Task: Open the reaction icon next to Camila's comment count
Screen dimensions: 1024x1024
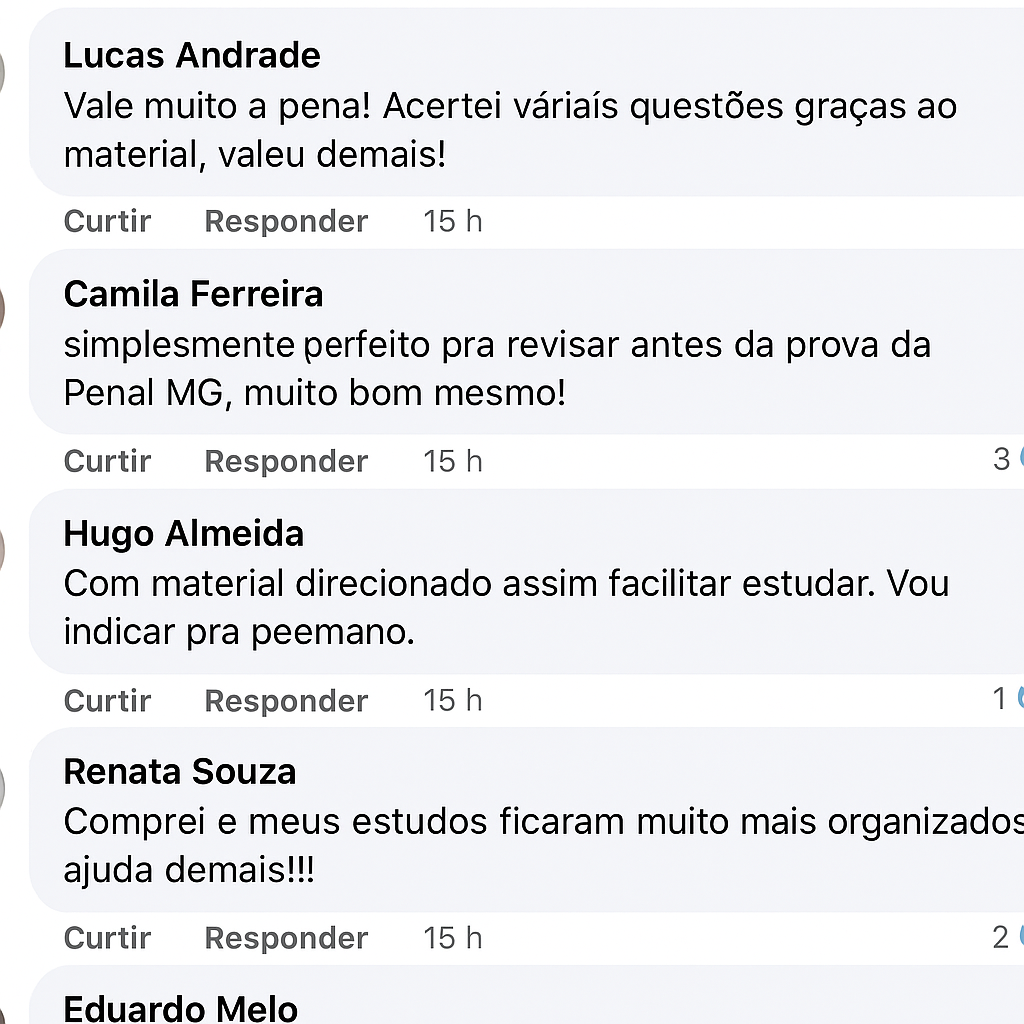Action: pyautogui.click(x=1020, y=460)
